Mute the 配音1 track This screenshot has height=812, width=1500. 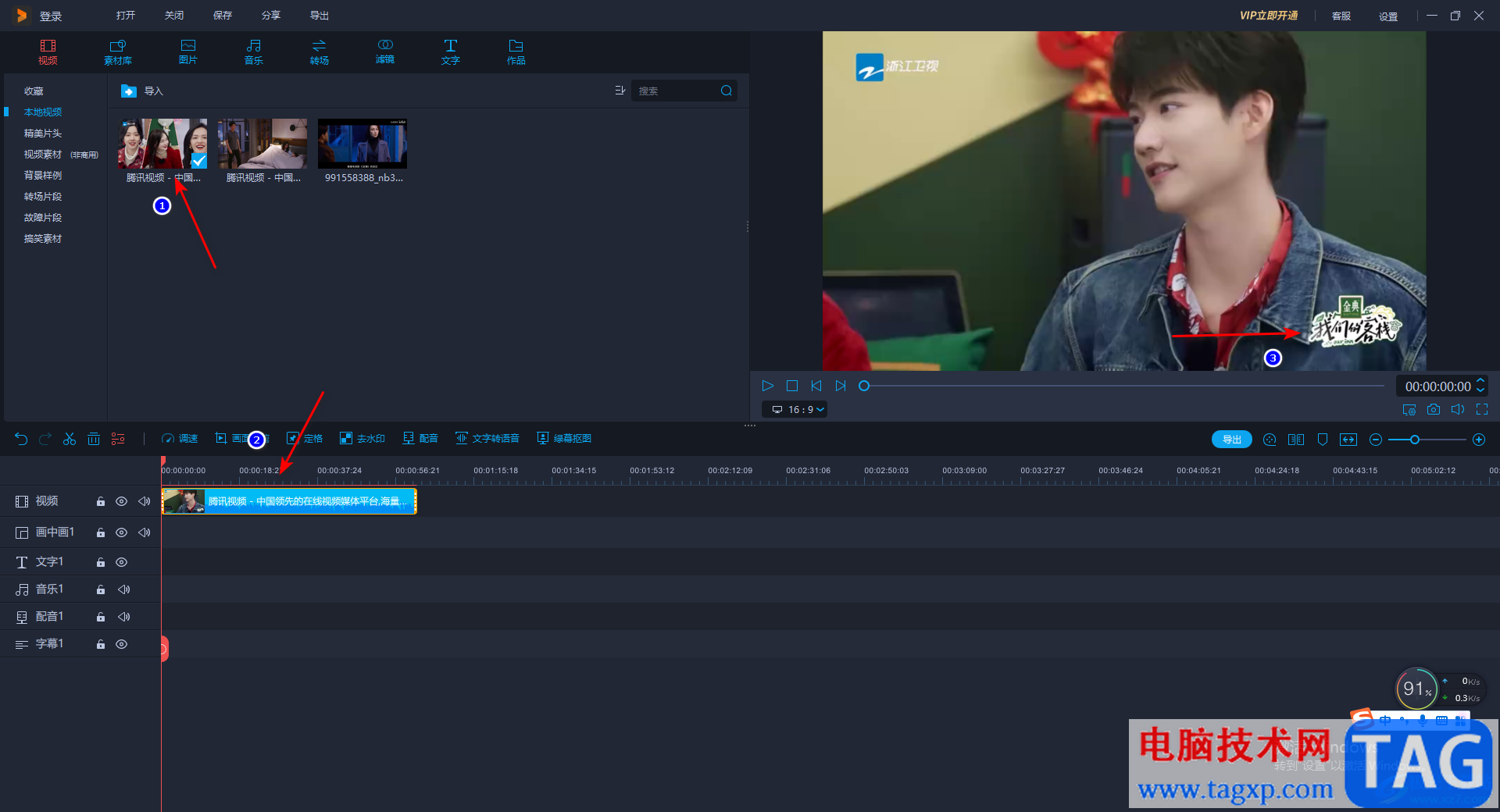[123, 617]
